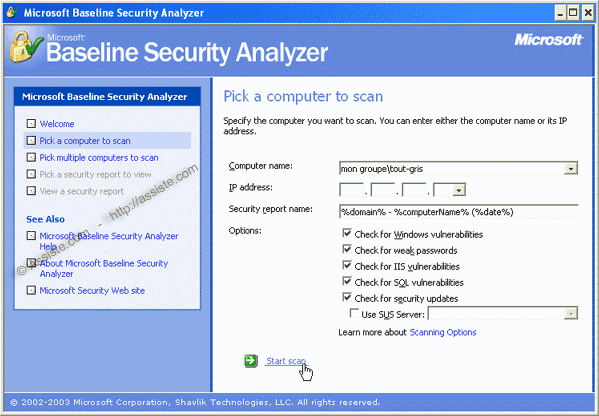Image resolution: width=599 pixels, height=416 pixels.
Task: Click the bullet icon beside Pick multiple computers to scan
Action: tap(31, 157)
